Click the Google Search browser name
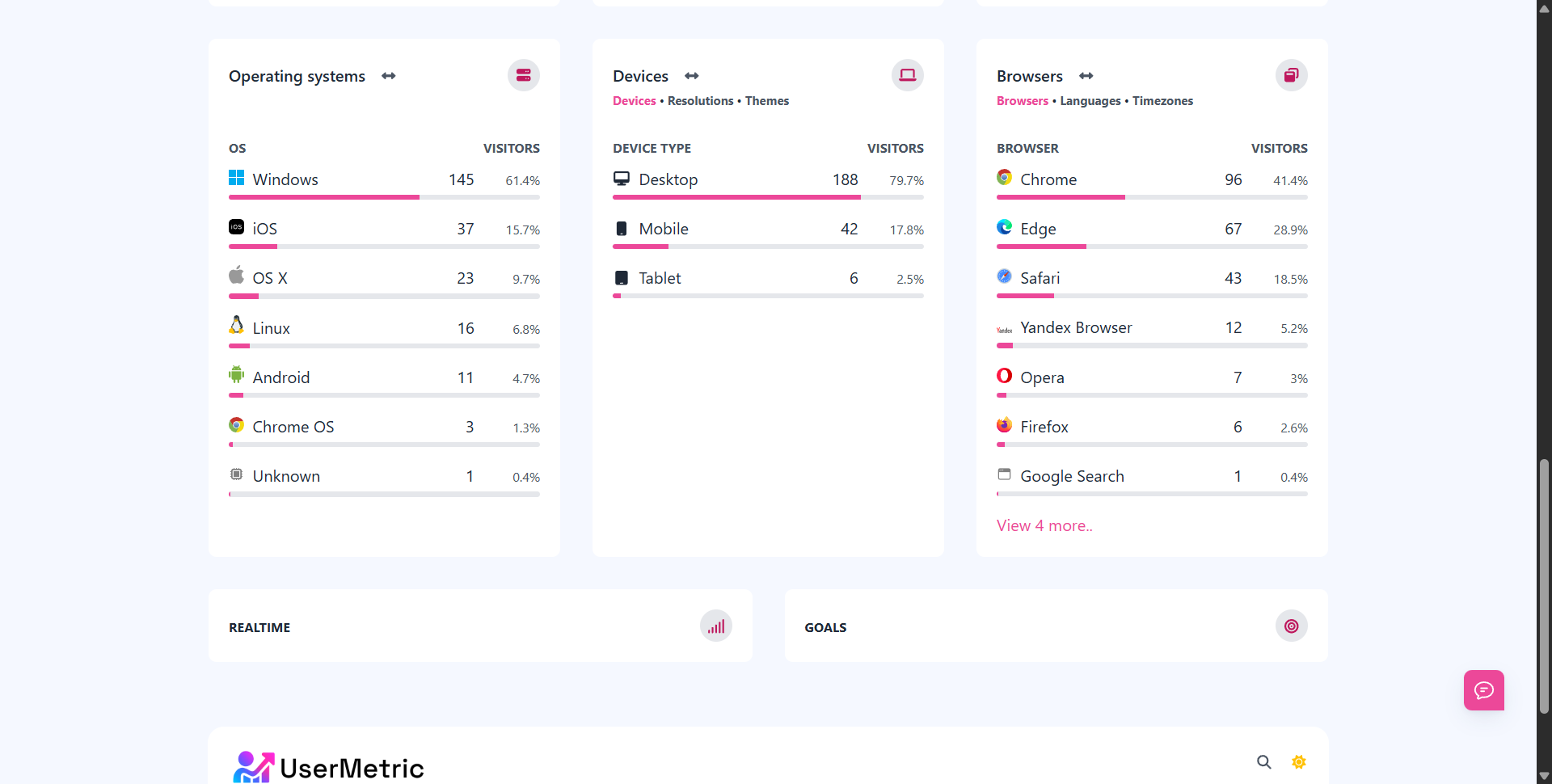 tap(1072, 476)
